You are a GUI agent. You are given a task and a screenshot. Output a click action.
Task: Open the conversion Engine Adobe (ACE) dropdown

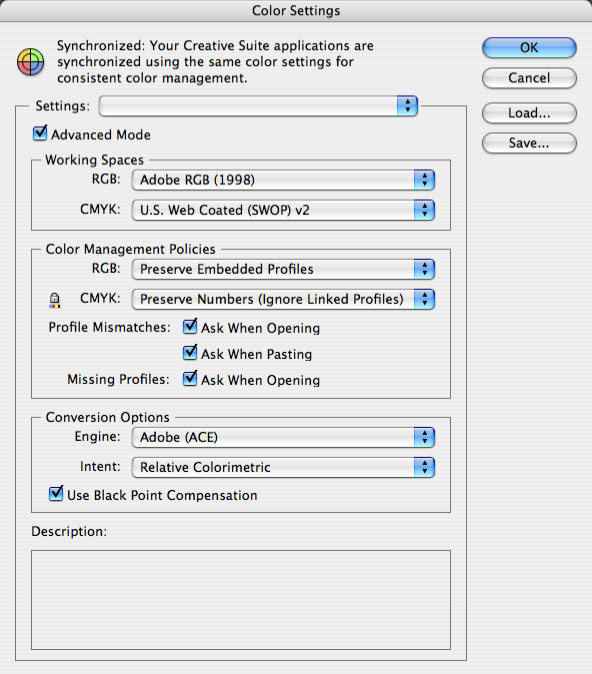(x=283, y=437)
